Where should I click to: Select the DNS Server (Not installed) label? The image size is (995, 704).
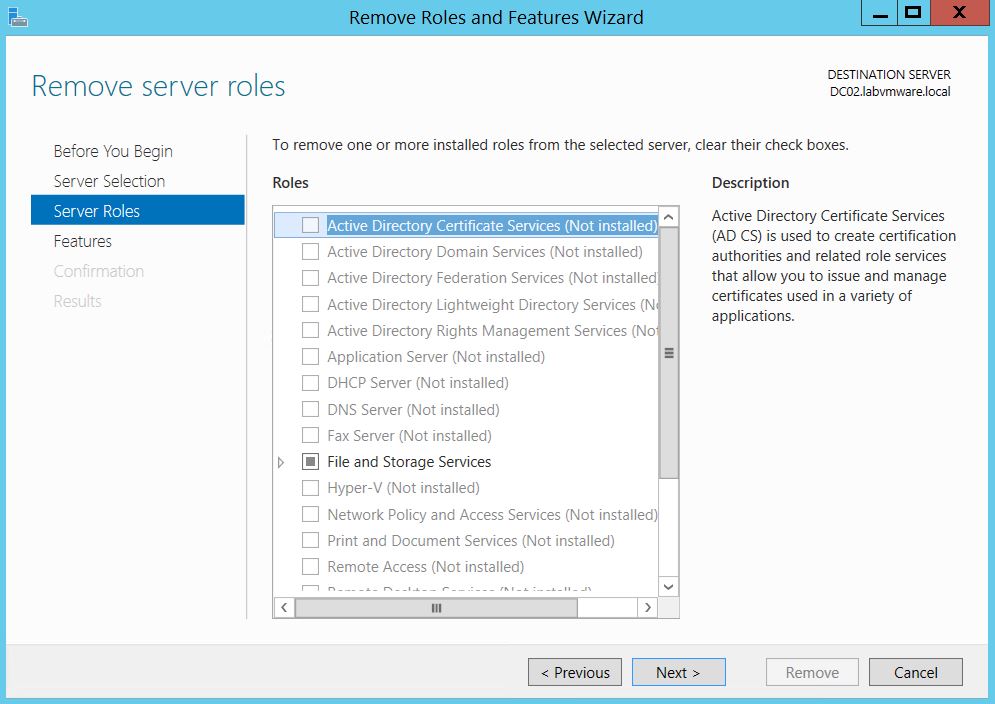pyautogui.click(x=413, y=409)
